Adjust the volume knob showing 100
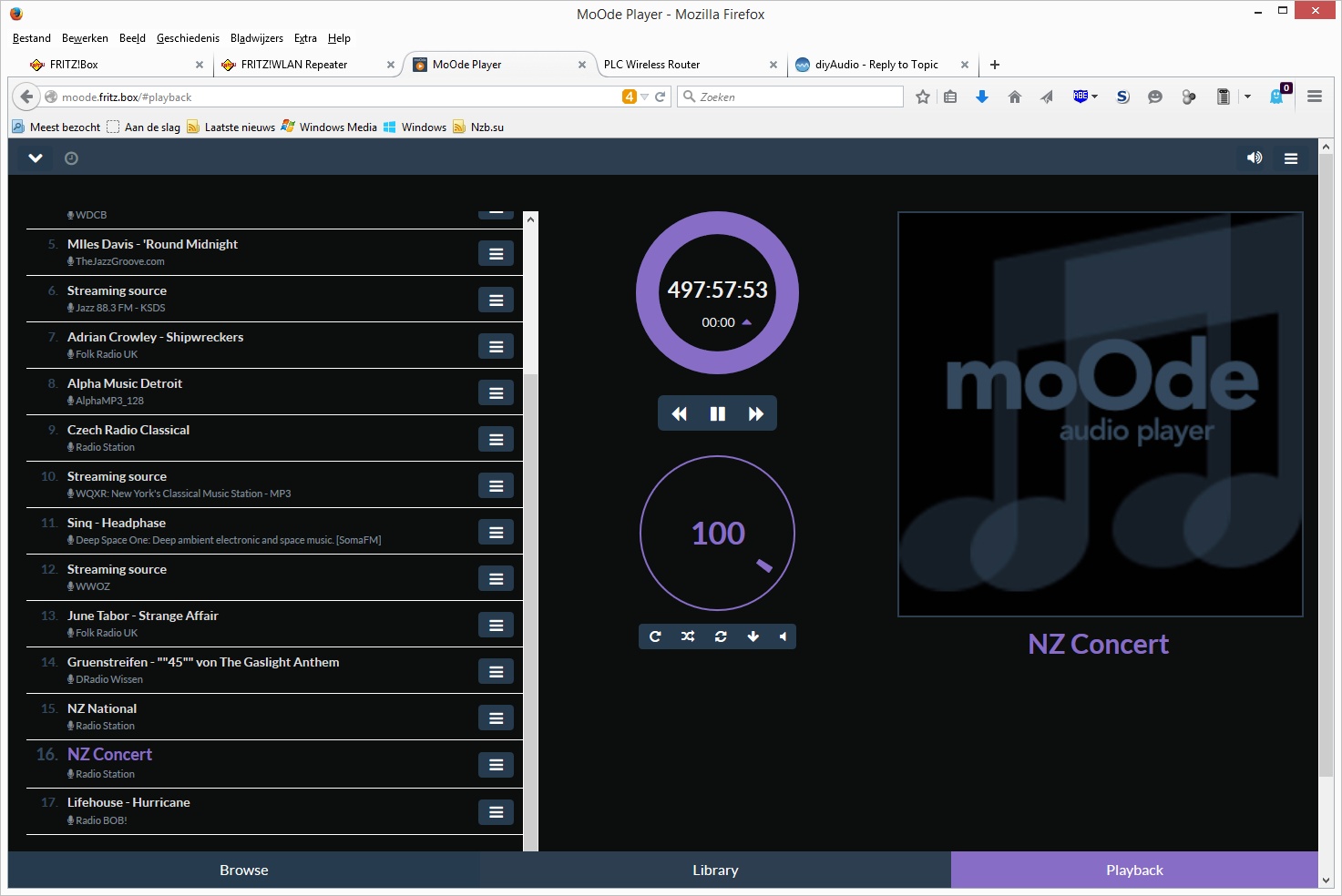This screenshot has width=1342, height=896. point(718,533)
